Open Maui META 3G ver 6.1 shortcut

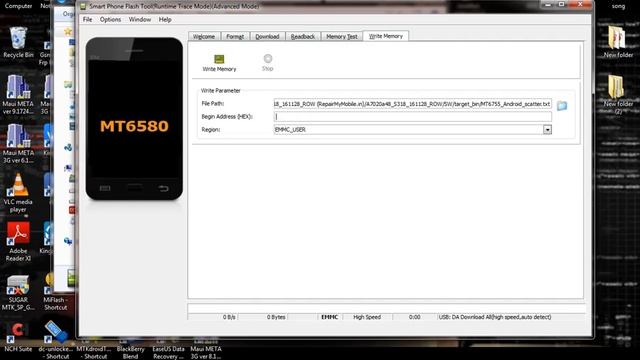point(18,144)
